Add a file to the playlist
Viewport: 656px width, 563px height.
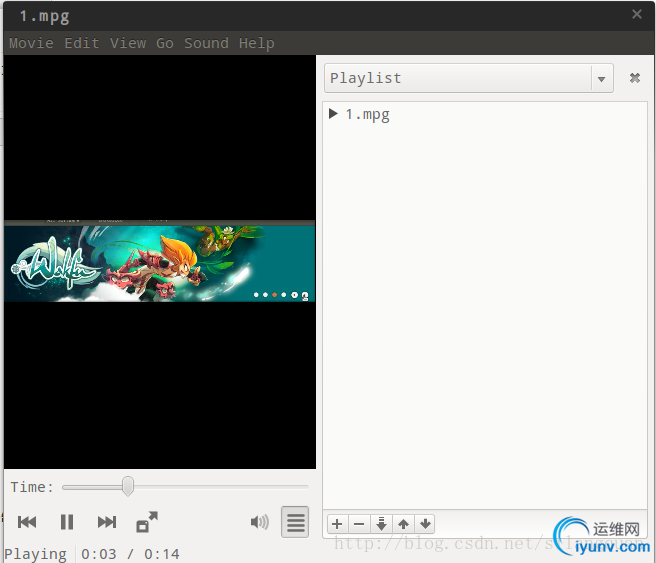(337, 524)
